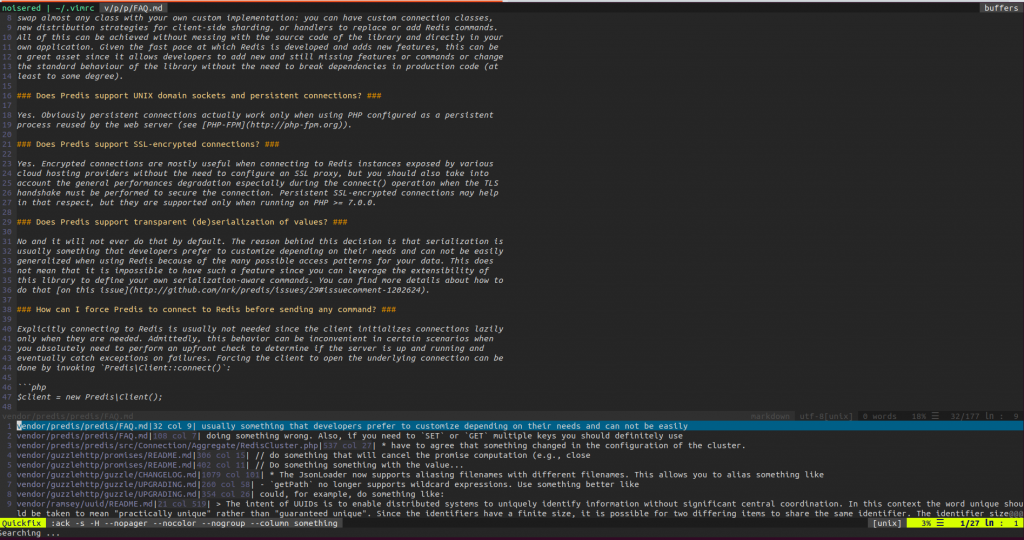Image resolution: width=1024 pixels, height=540 pixels.
Task: Open UPGRADING.md line 260 quickfix entry
Action: [x=328, y=484]
